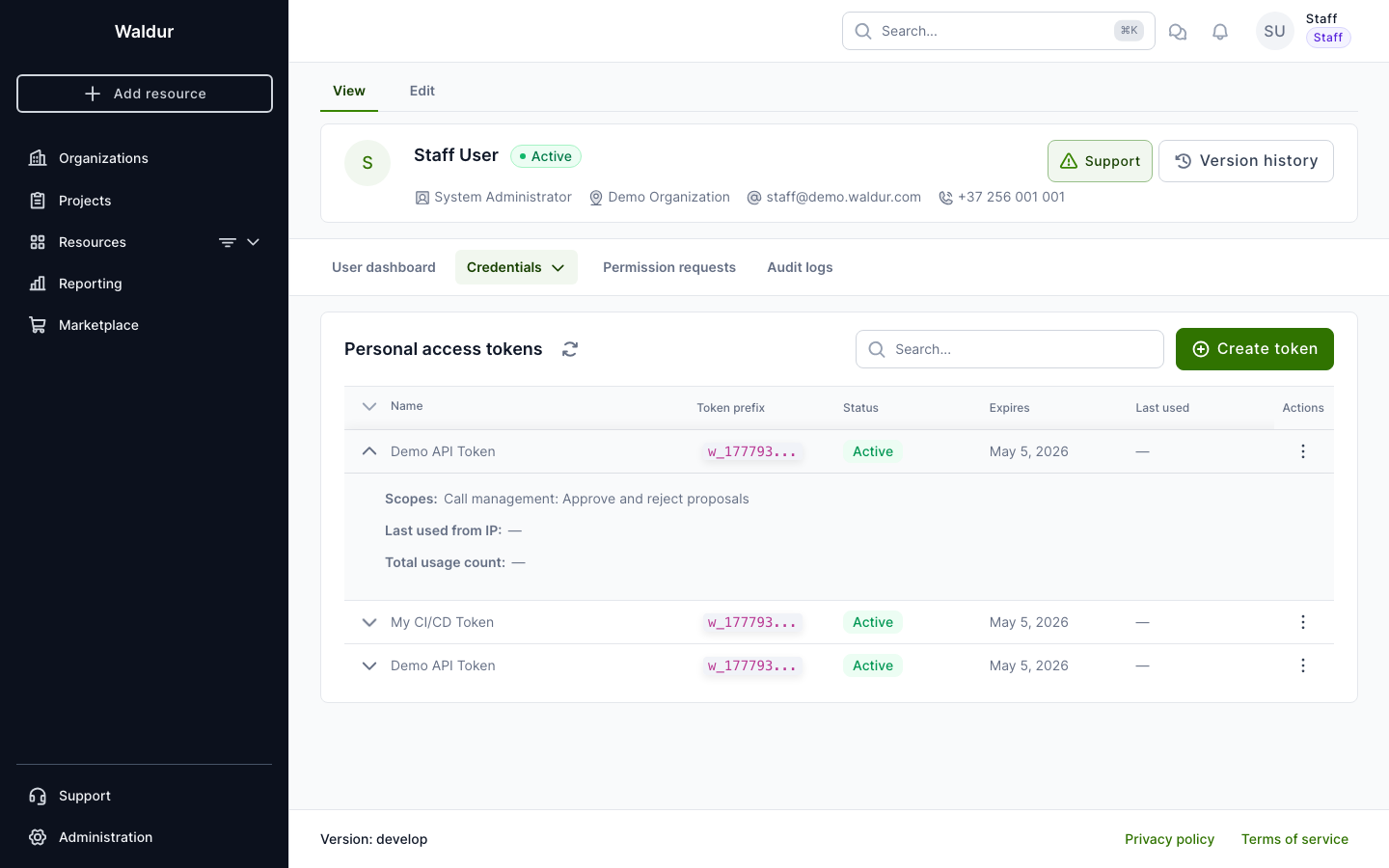Toggle expand-all chevron in table header
The image size is (1389, 868).
pos(369,407)
